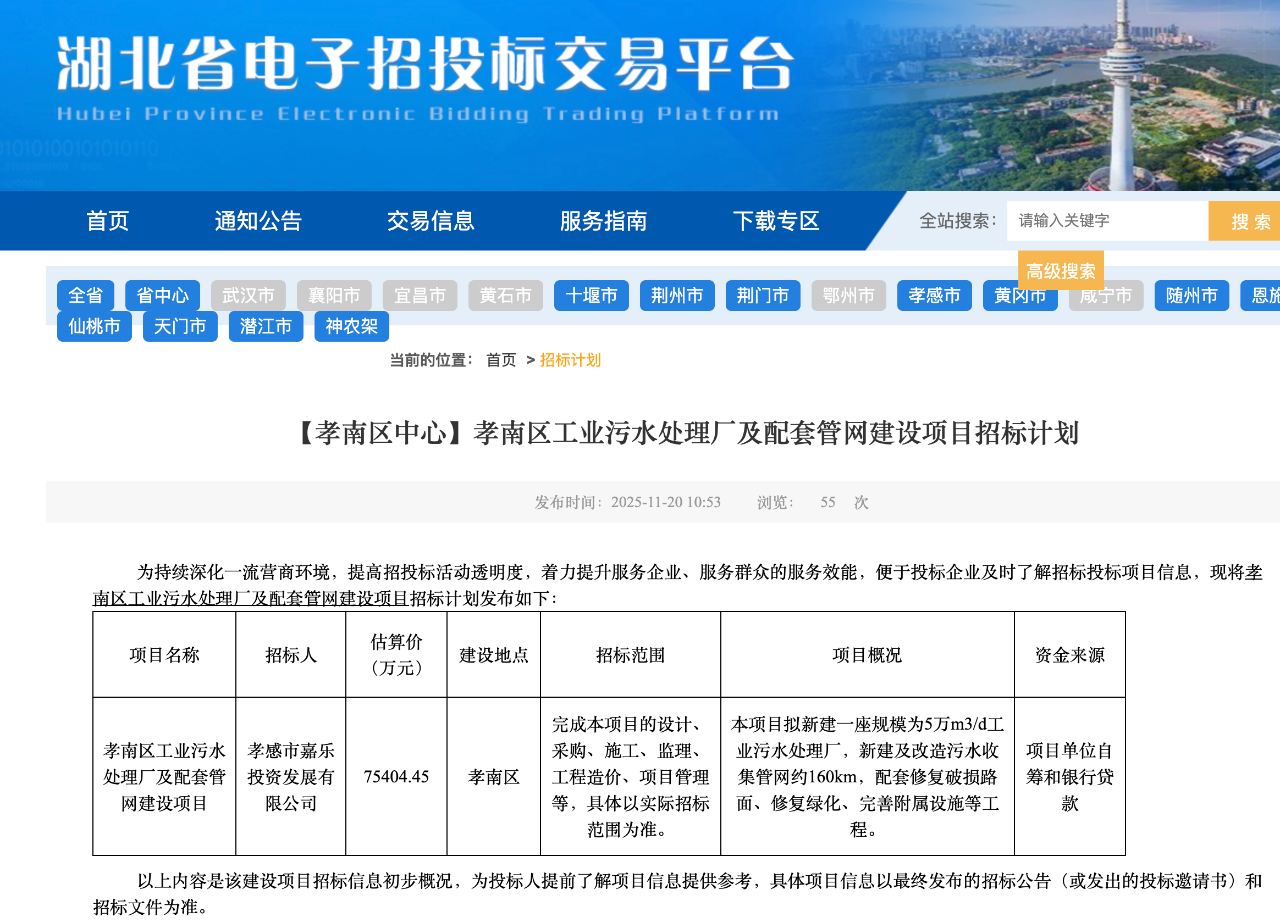Viewport: 1280px width, 923px height.
Task: Click the 首页 breadcrumb link
Action: tap(501, 360)
